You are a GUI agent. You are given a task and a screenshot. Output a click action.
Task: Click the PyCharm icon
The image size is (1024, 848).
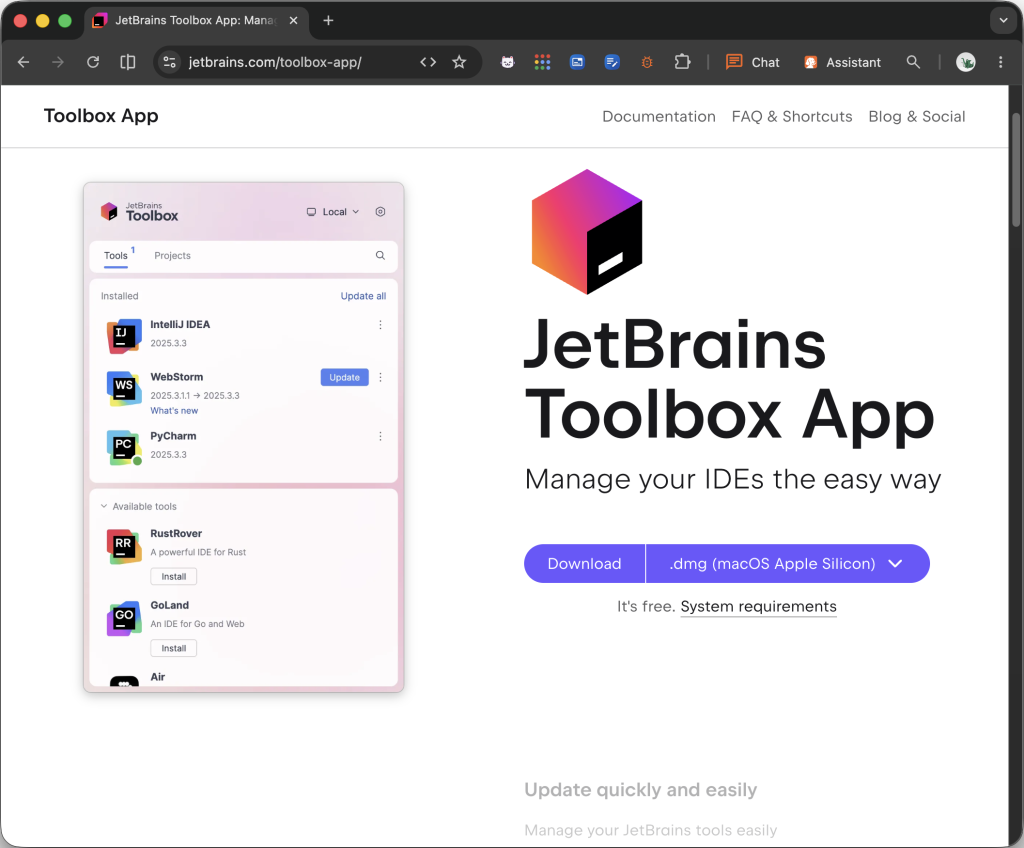[x=124, y=447]
